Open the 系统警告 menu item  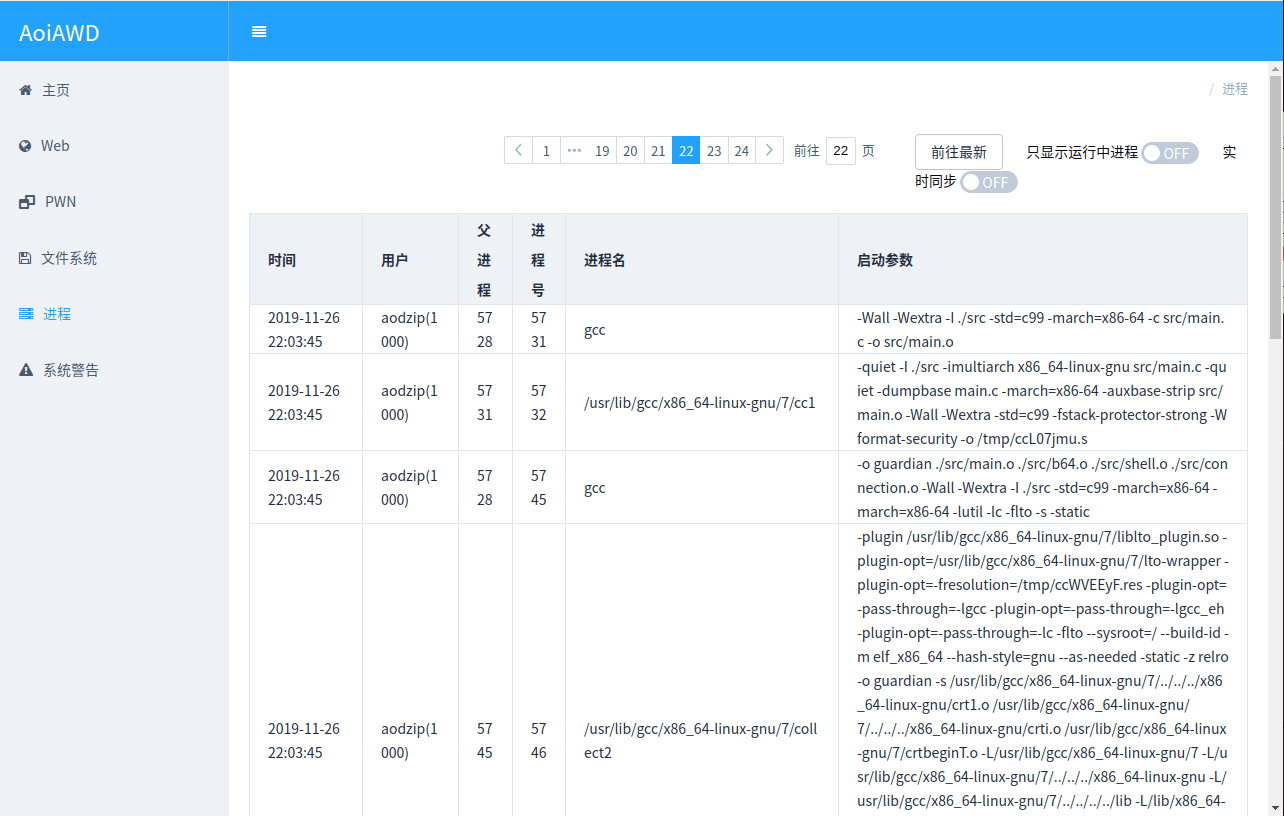[114, 370]
